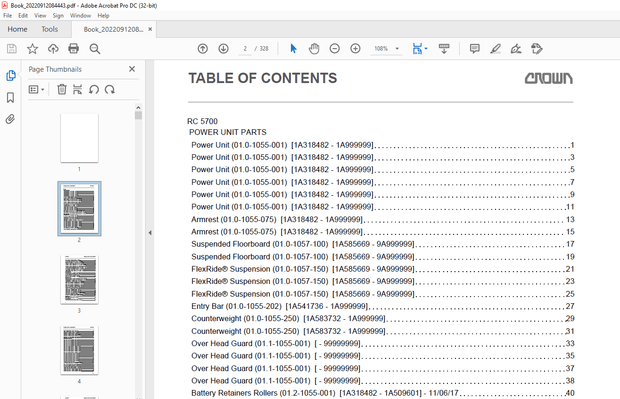620x399 pixels.
Task: Open the File menu
Action: coord(8,16)
